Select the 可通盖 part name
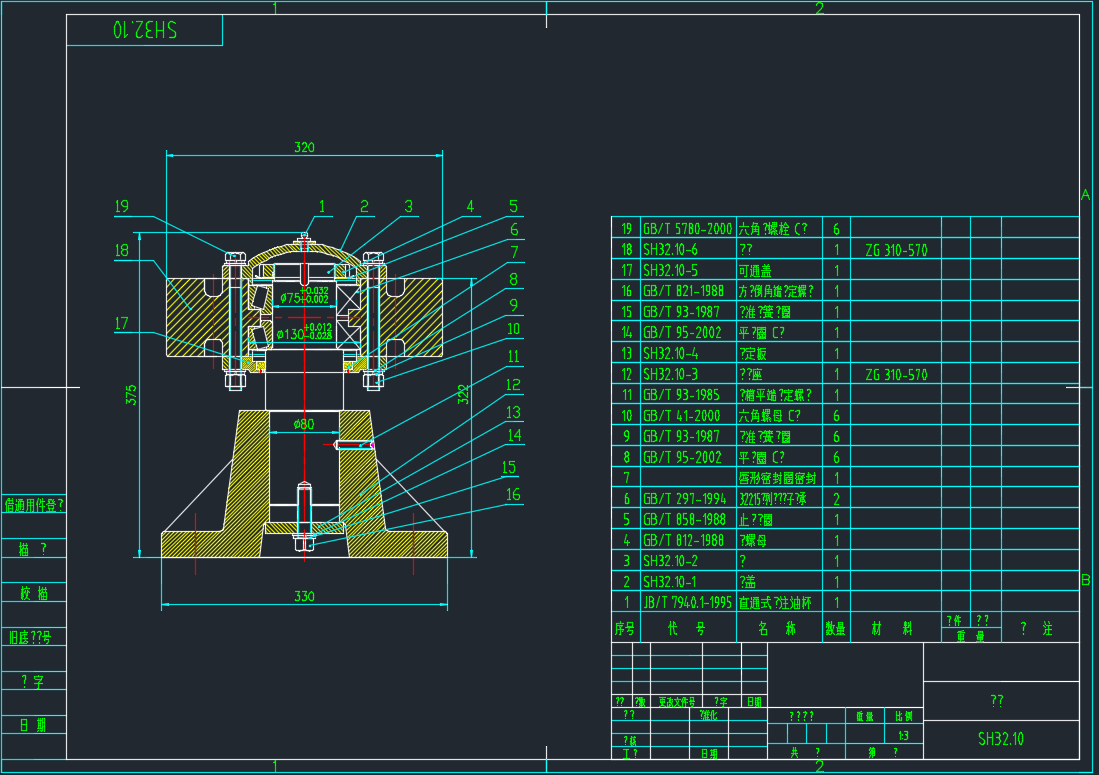The height and width of the screenshot is (775, 1099). (755, 270)
